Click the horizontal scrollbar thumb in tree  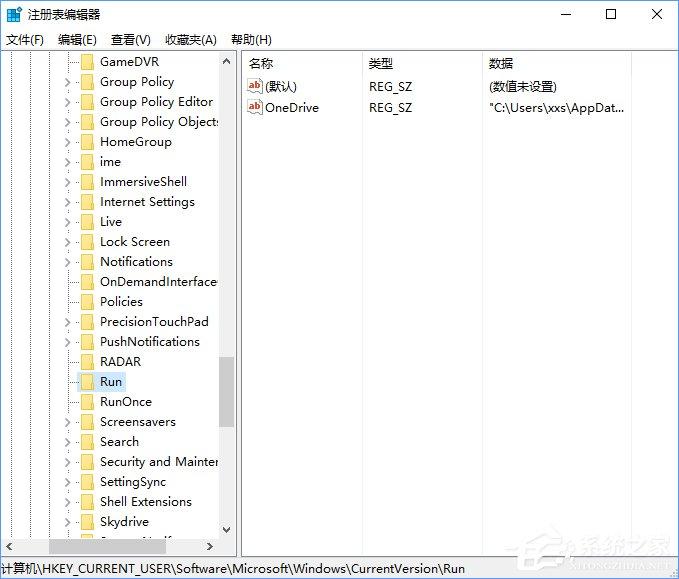107,546
